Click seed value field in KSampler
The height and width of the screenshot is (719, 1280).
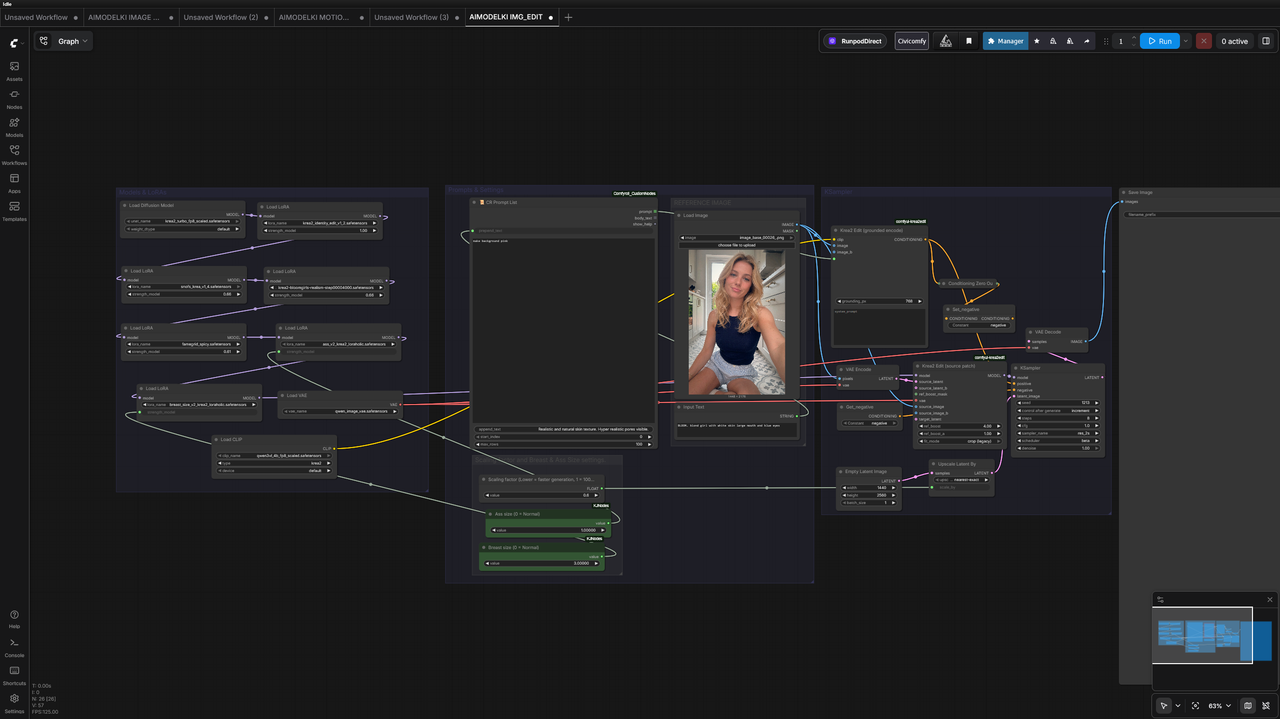pyautogui.click(x=1057, y=404)
